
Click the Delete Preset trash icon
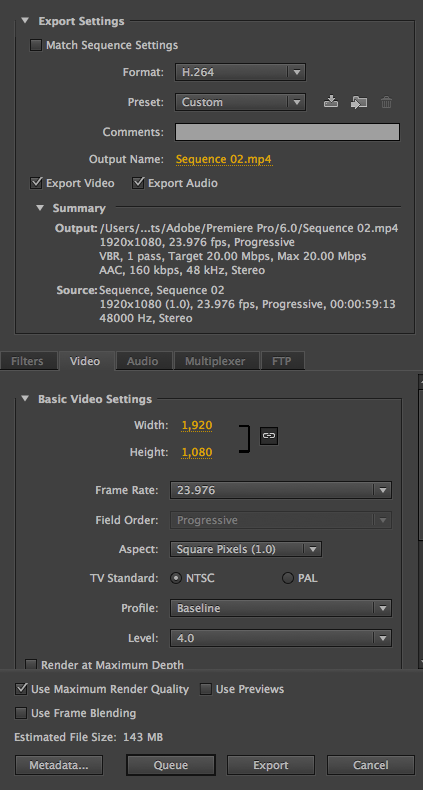coord(386,102)
